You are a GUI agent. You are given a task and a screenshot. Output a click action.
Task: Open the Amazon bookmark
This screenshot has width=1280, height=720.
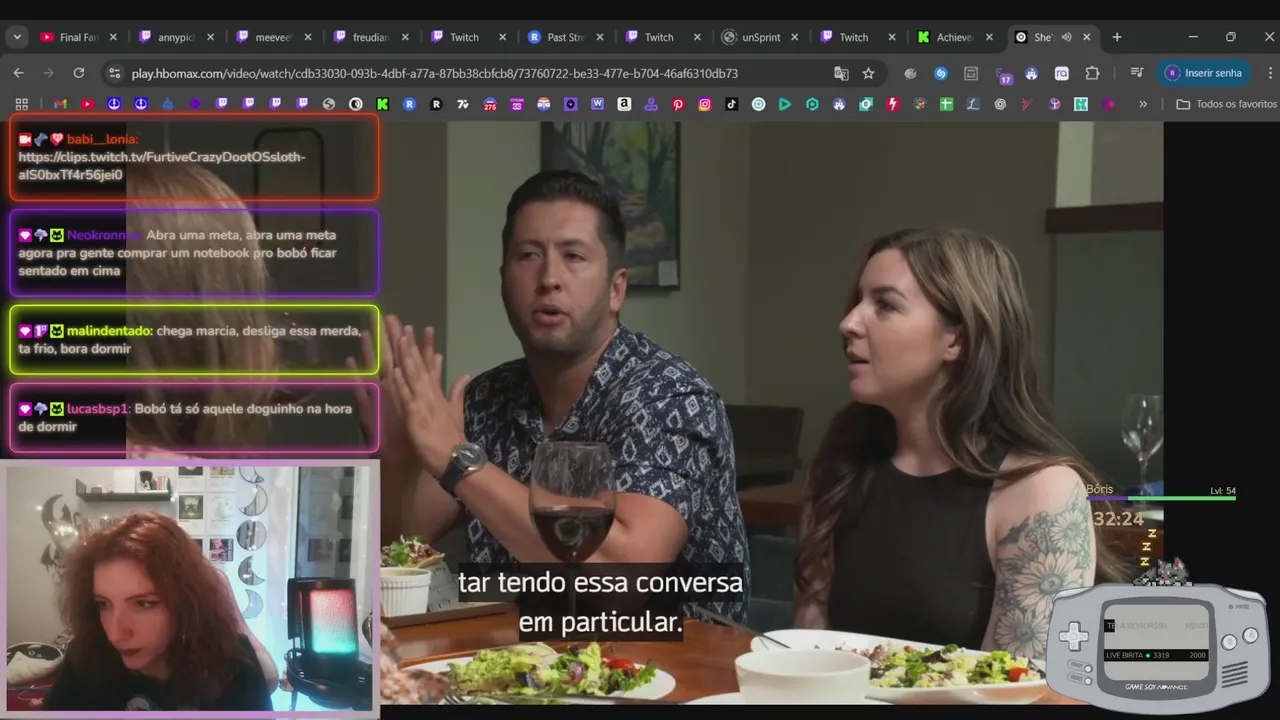click(624, 104)
